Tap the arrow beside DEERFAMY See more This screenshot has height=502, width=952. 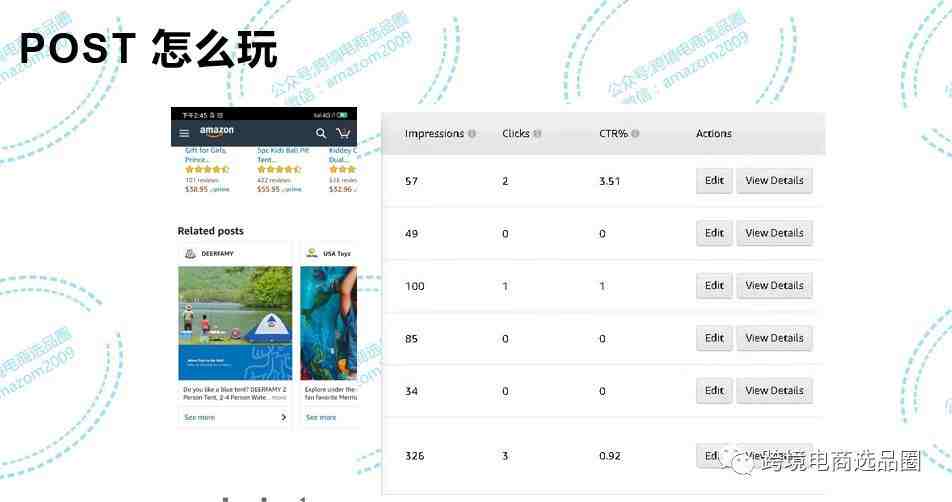click(283, 417)
